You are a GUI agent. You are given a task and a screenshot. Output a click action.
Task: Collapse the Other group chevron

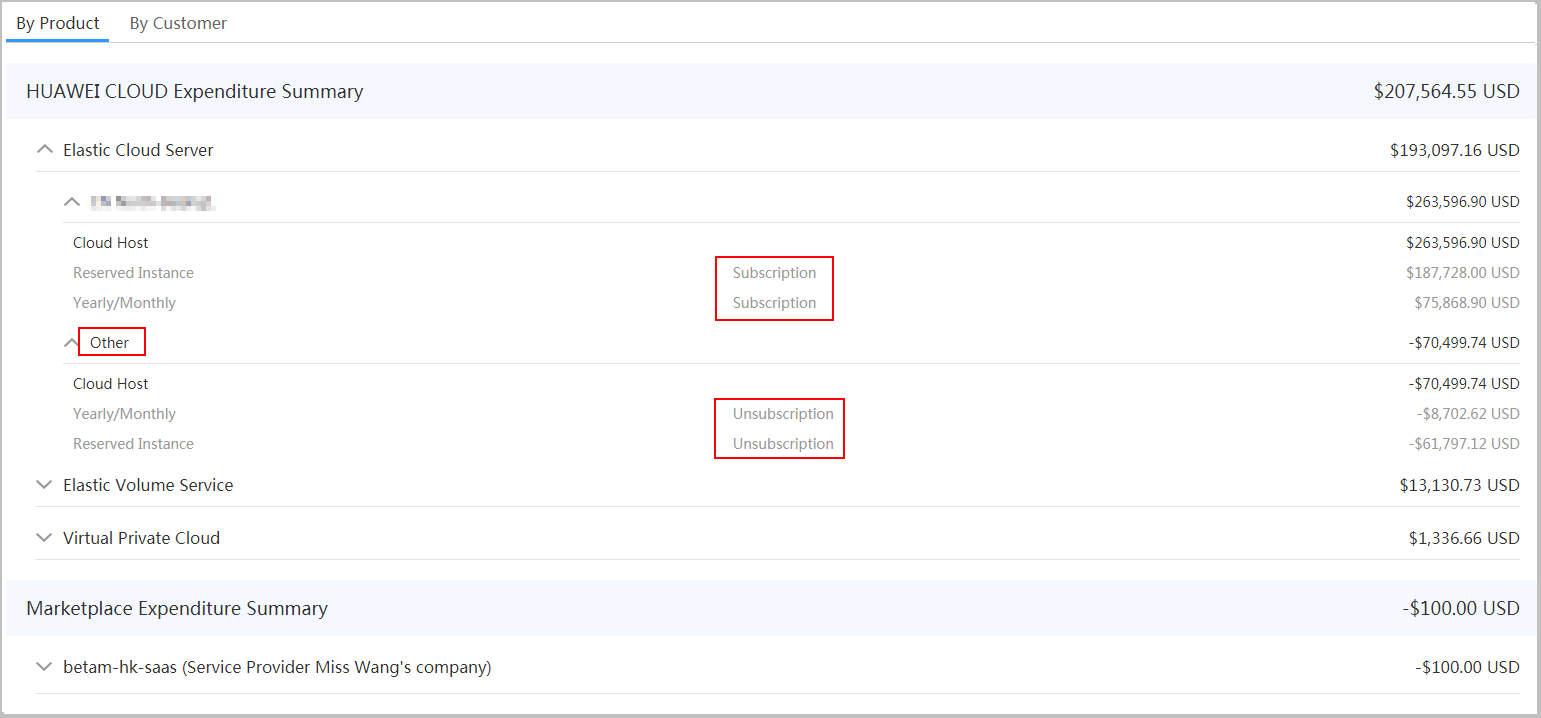click(71, 343)
